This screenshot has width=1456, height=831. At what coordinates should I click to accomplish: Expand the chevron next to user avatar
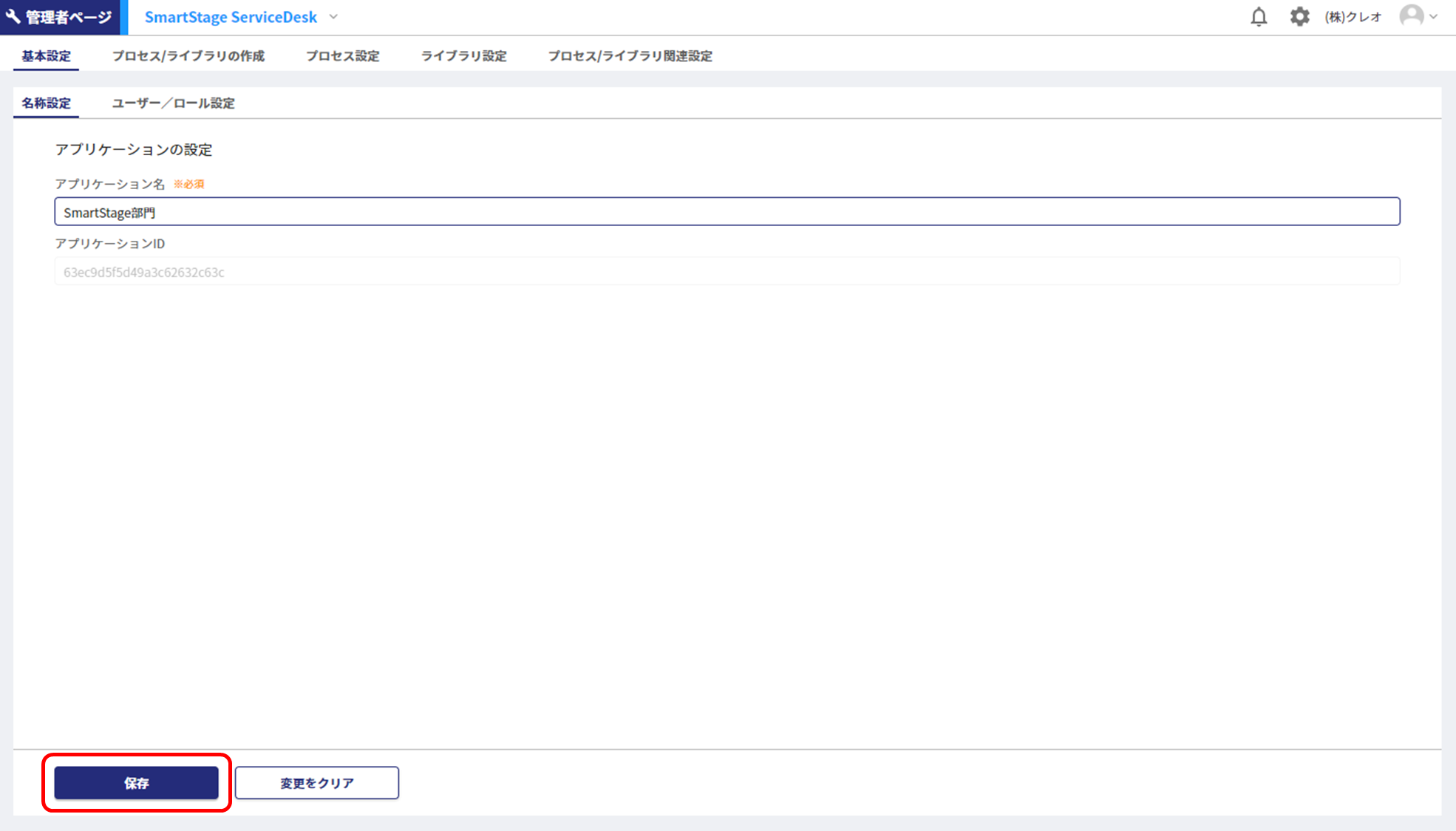pyautogui.click(x=1434, y=17)
